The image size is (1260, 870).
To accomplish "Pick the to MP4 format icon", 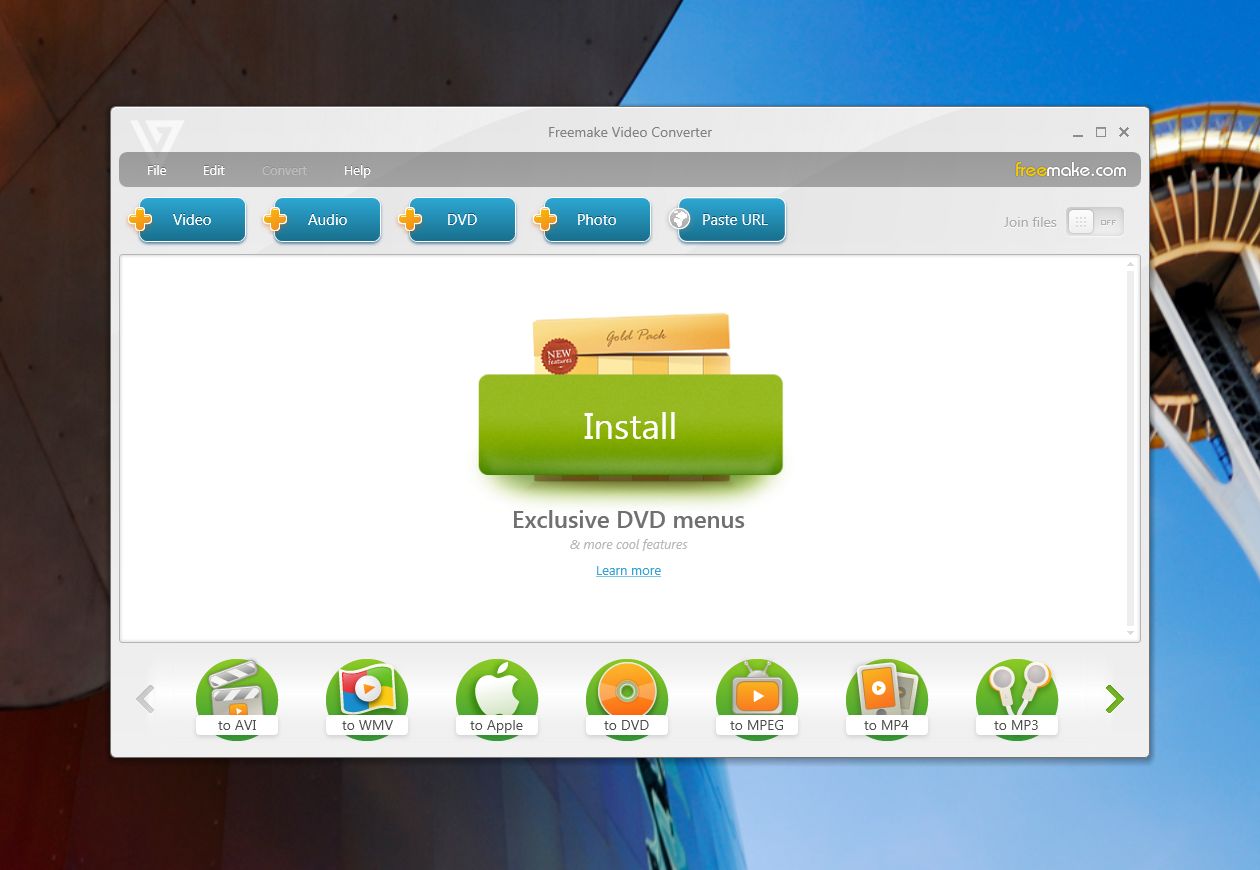I will click(887, 699).
